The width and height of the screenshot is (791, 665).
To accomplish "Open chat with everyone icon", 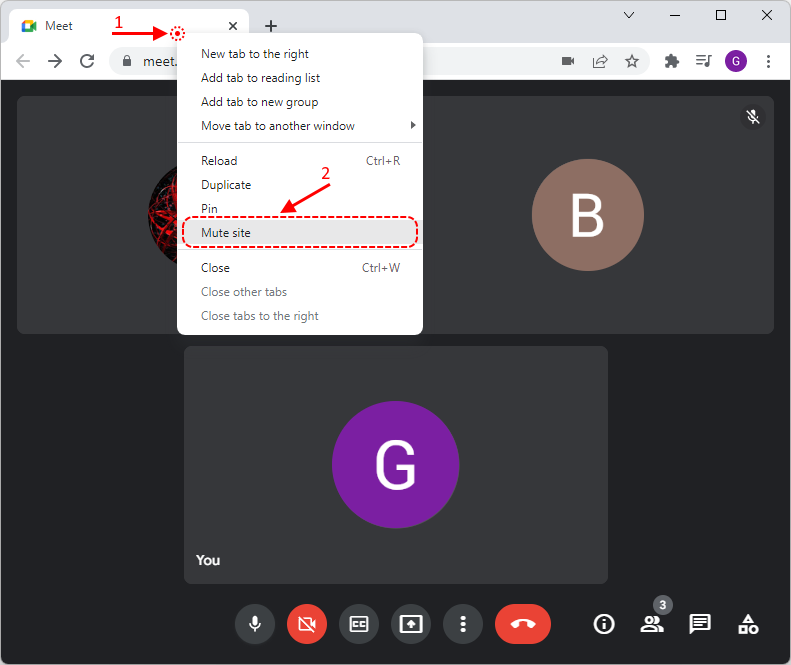I will pos(700,624).
